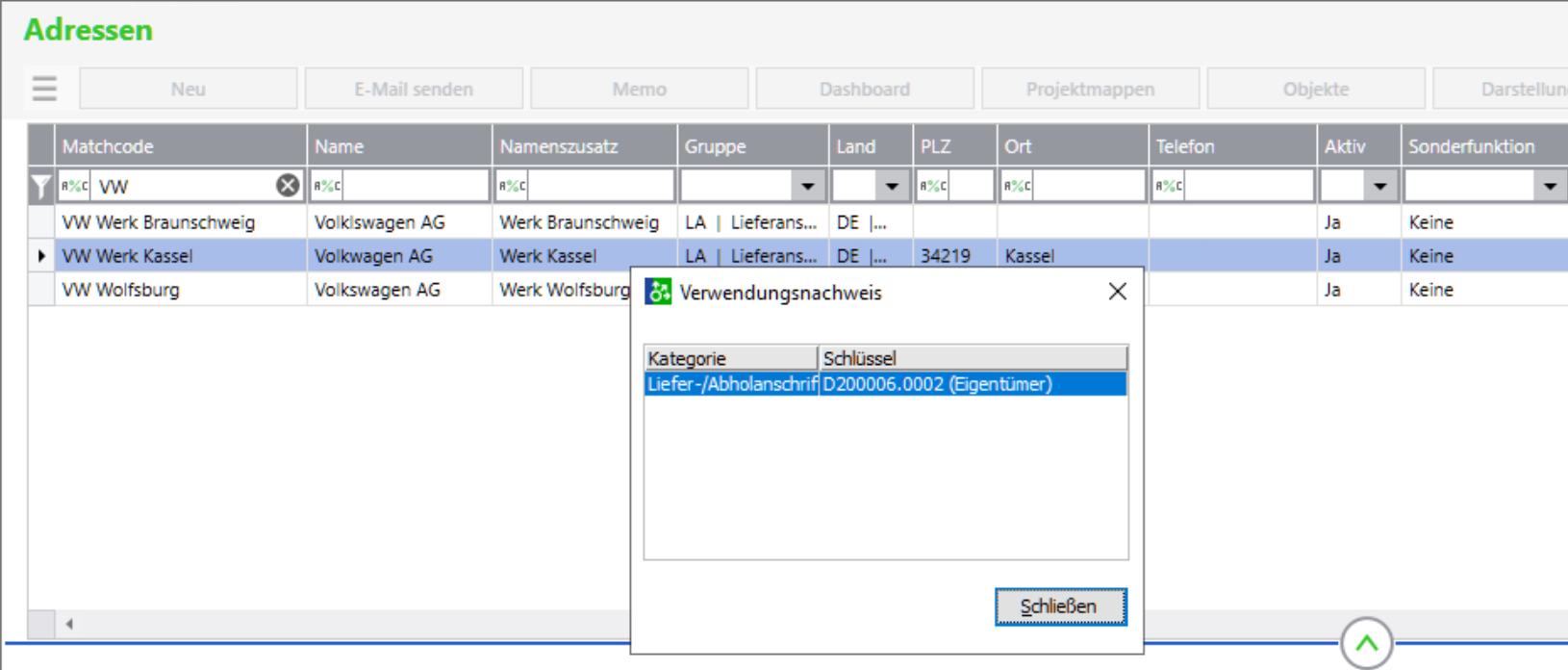Open the Land filter dropdown

pos(892,186)
